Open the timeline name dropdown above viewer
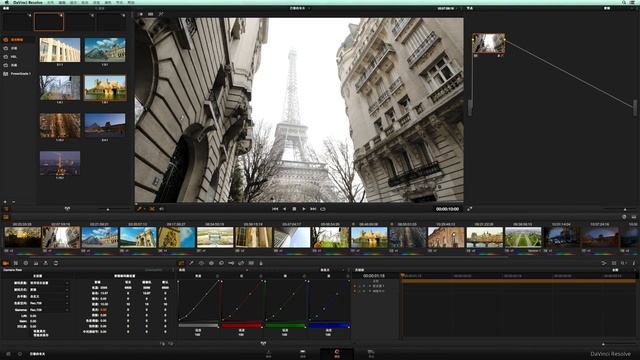Screen dimensions: 640x360 click(x=300, y=8)
